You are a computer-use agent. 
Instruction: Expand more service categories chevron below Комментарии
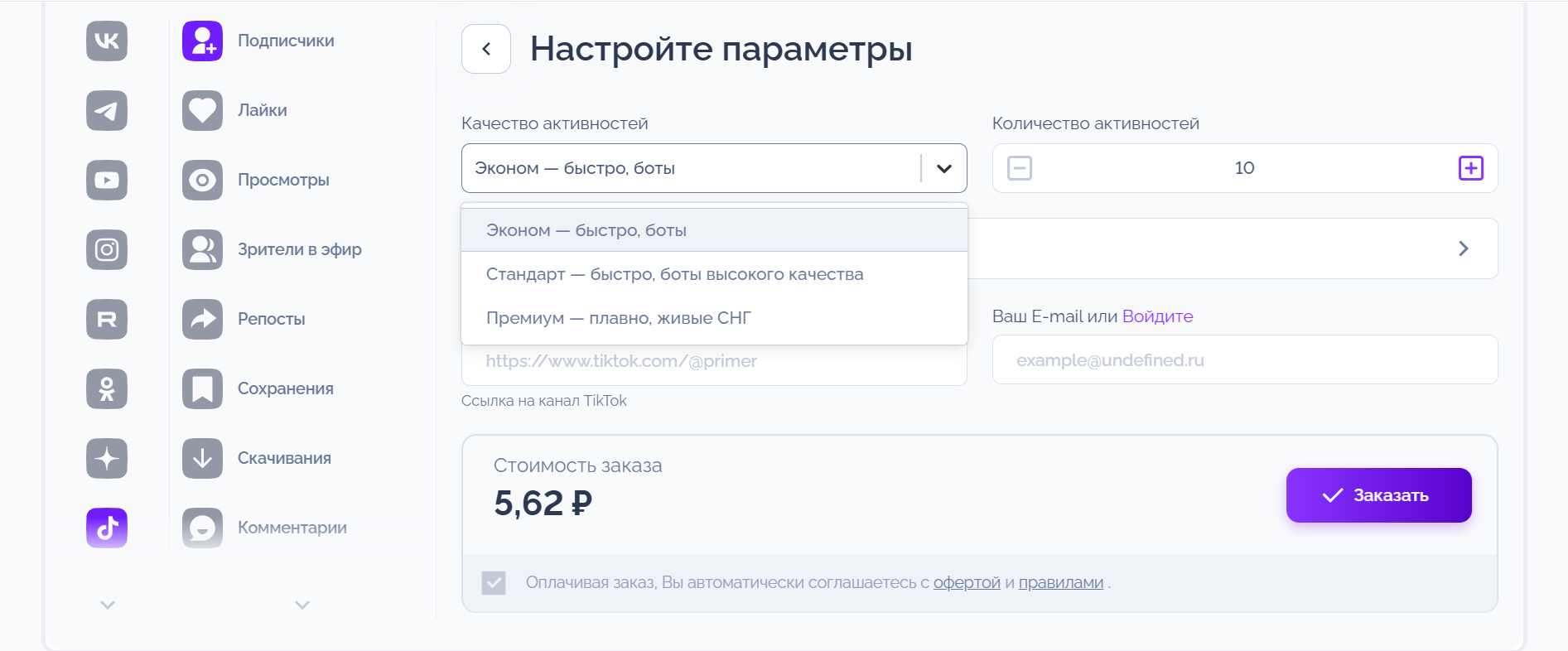click(302, 605)
